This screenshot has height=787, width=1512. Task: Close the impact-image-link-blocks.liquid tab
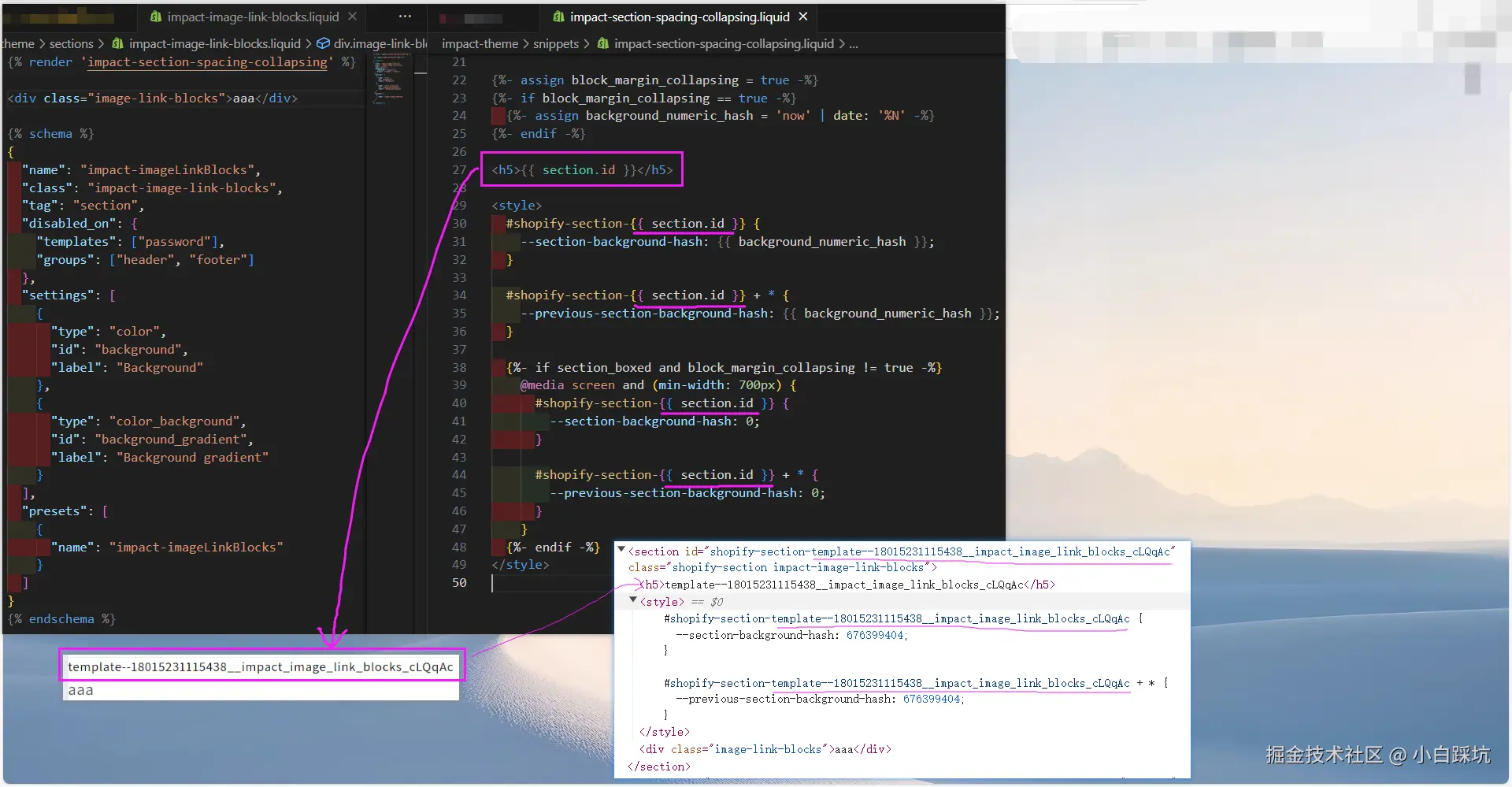click(x=352, y=17)
